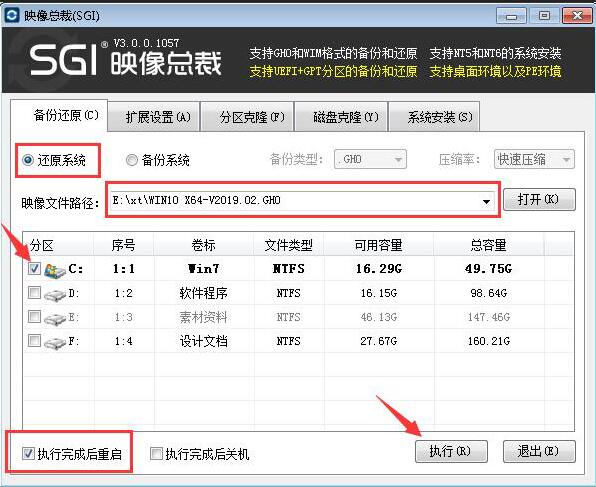Open the 备份类型 .GHO dropdown
This screenshot has height=487, width=596.
(370, 159)
